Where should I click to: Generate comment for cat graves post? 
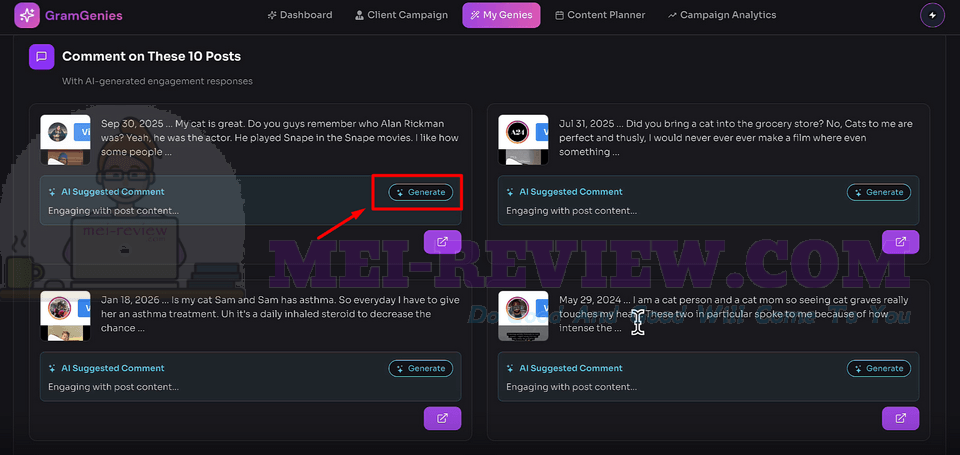(x=879, y=368)
